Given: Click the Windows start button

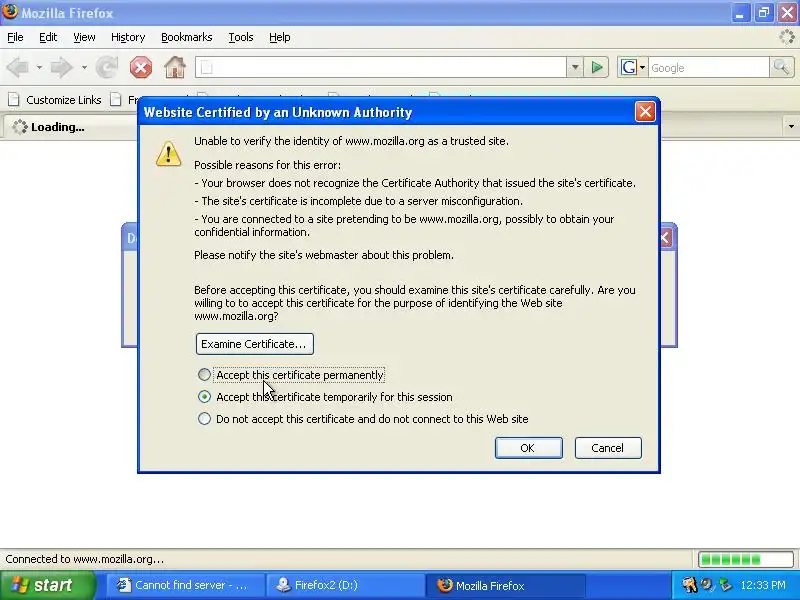Looking at the screenshot, I should point(47,585).
